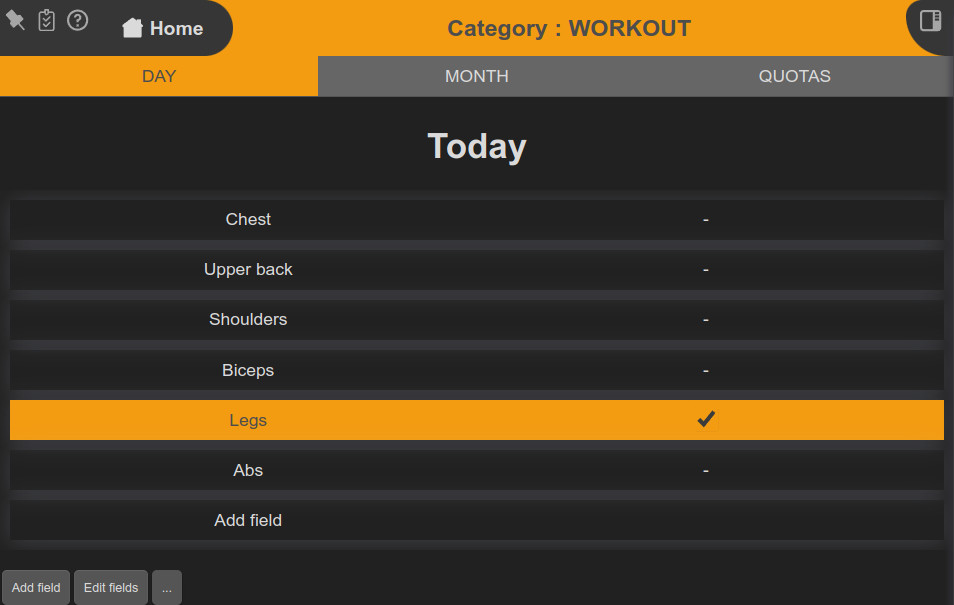Screen dimensions: 954x605
Task: Toggle the Upper back status dash
Action: (706, 269)
